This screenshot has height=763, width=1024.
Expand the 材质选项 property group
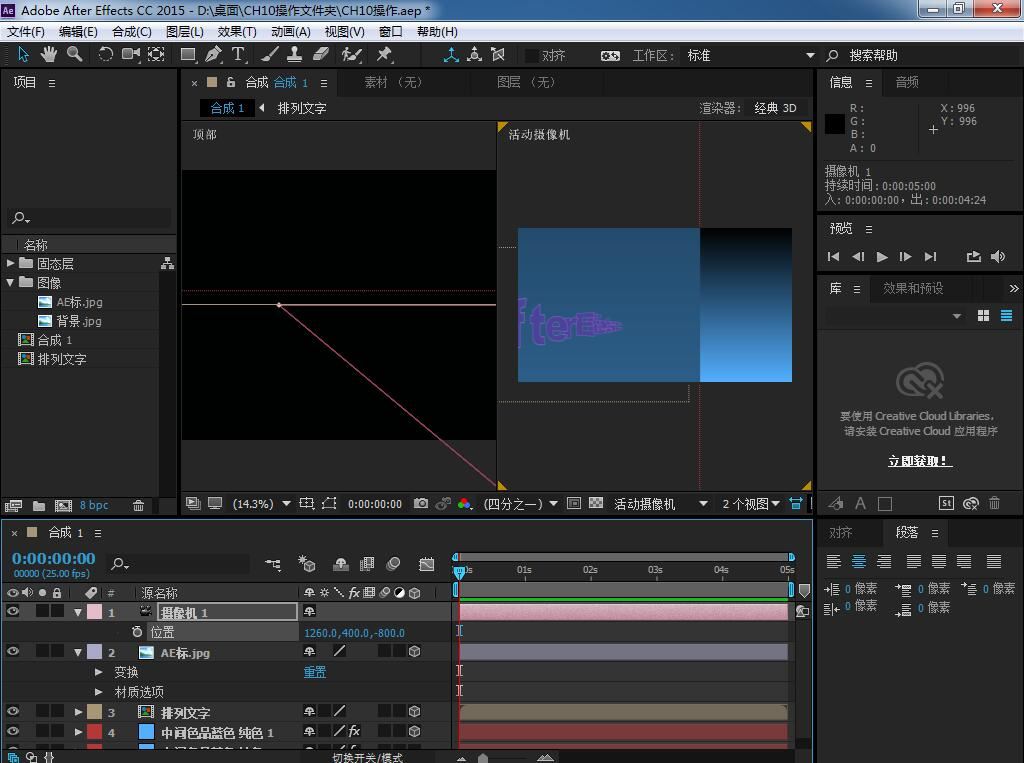pyautogui.click(x=99, y=691)
